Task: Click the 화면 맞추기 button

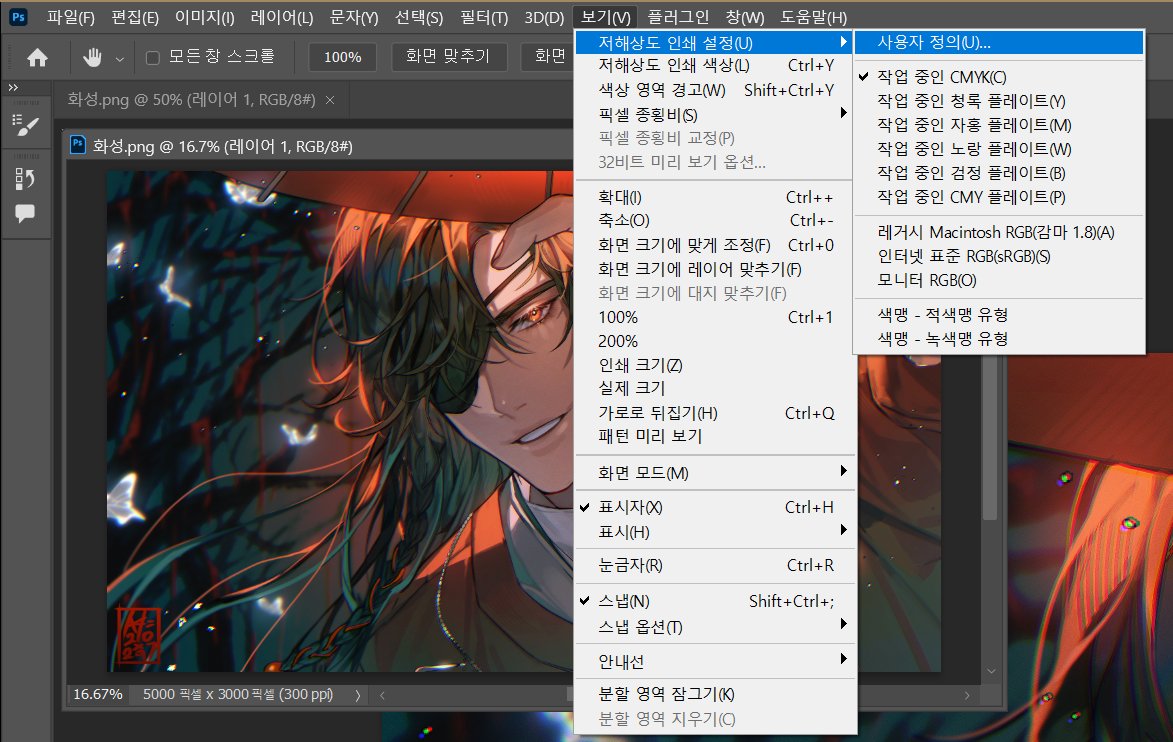Action: 448,56
